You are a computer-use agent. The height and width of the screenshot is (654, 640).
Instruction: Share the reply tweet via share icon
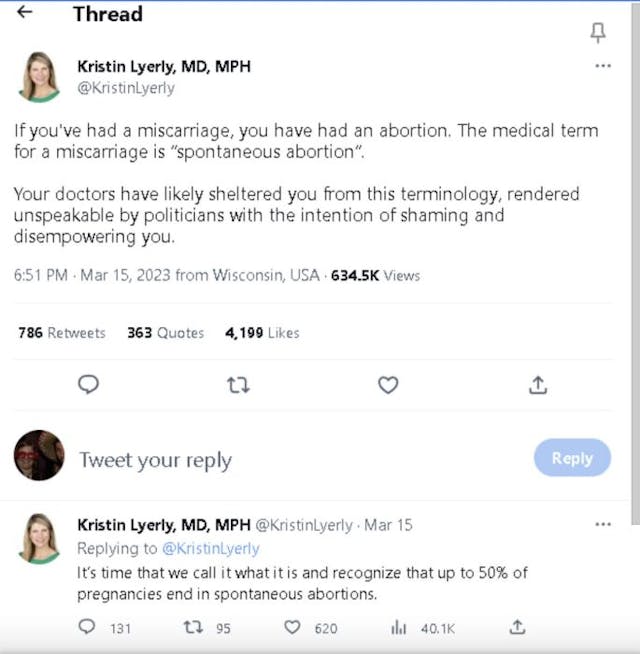(517, 628)
